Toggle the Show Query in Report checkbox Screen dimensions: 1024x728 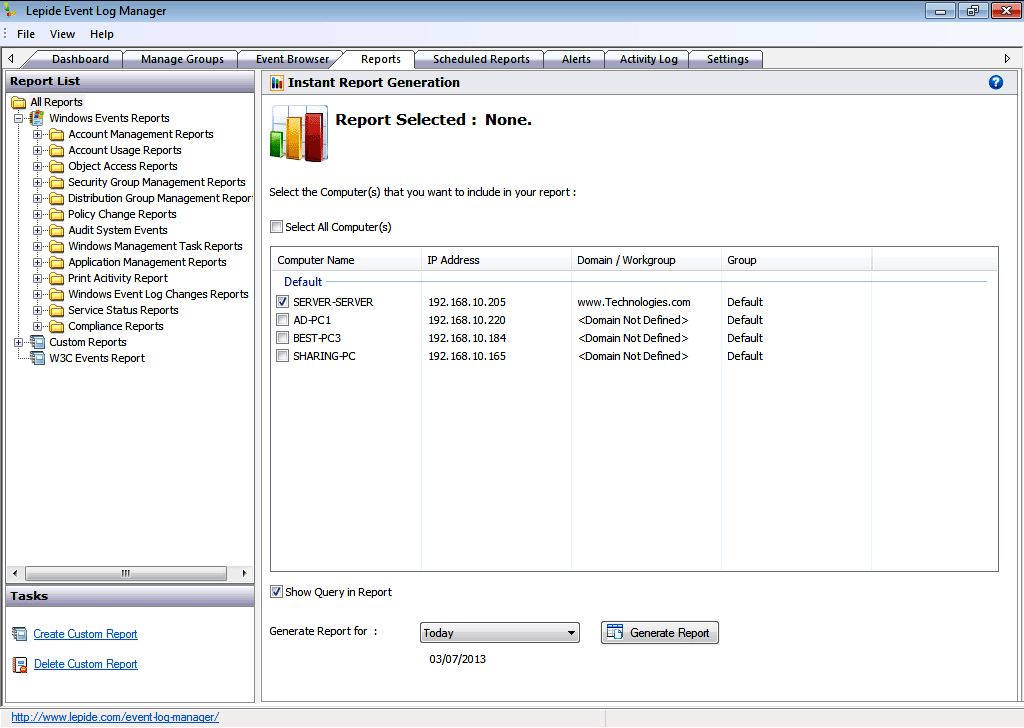[x=276, y=592]
